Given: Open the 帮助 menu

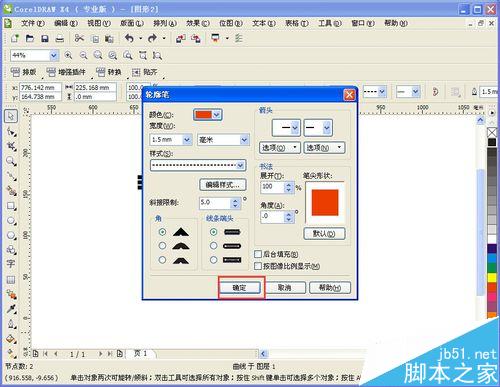Looking at the screenshot, I should 396,23.
